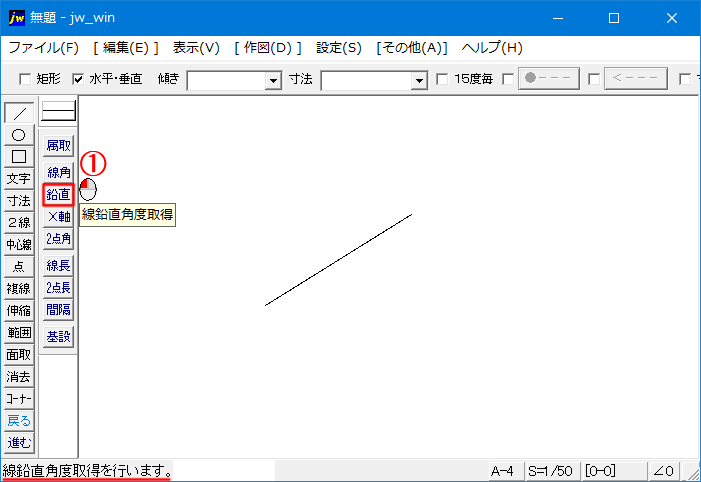The width and height of the screenshot is (701, 482).
Task: Click the 間隔 interval button
Action: click(x=59, y=309)
